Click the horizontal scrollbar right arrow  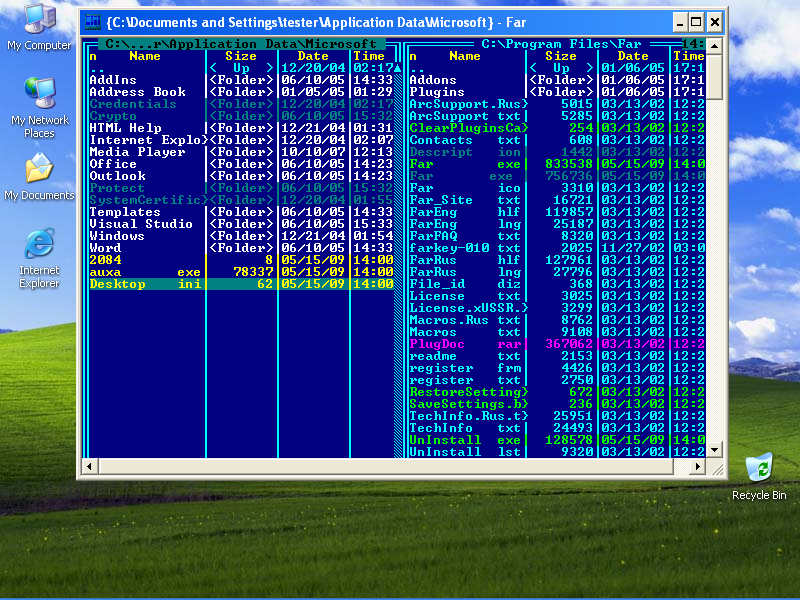pyautogui.click(x=697, y=466)
